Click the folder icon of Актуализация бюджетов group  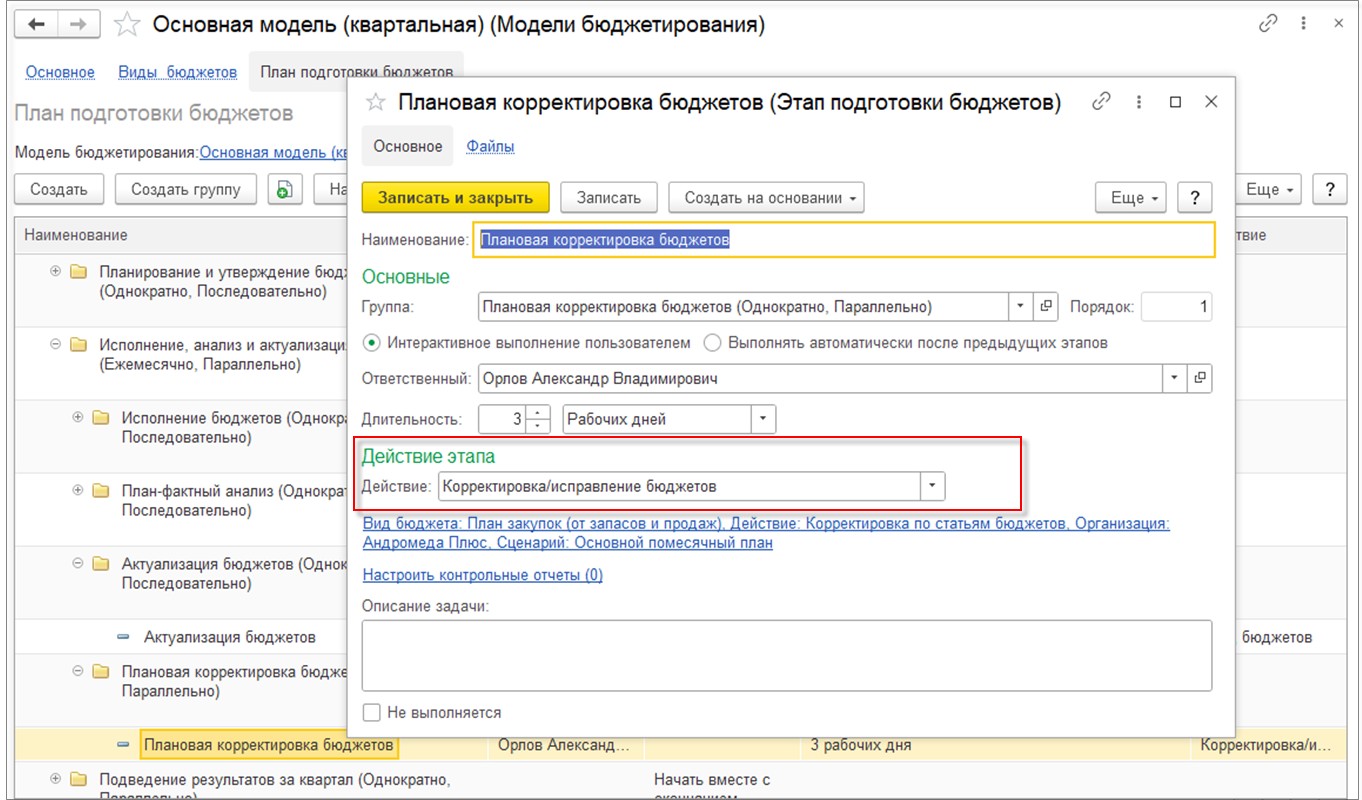point(101,564)
